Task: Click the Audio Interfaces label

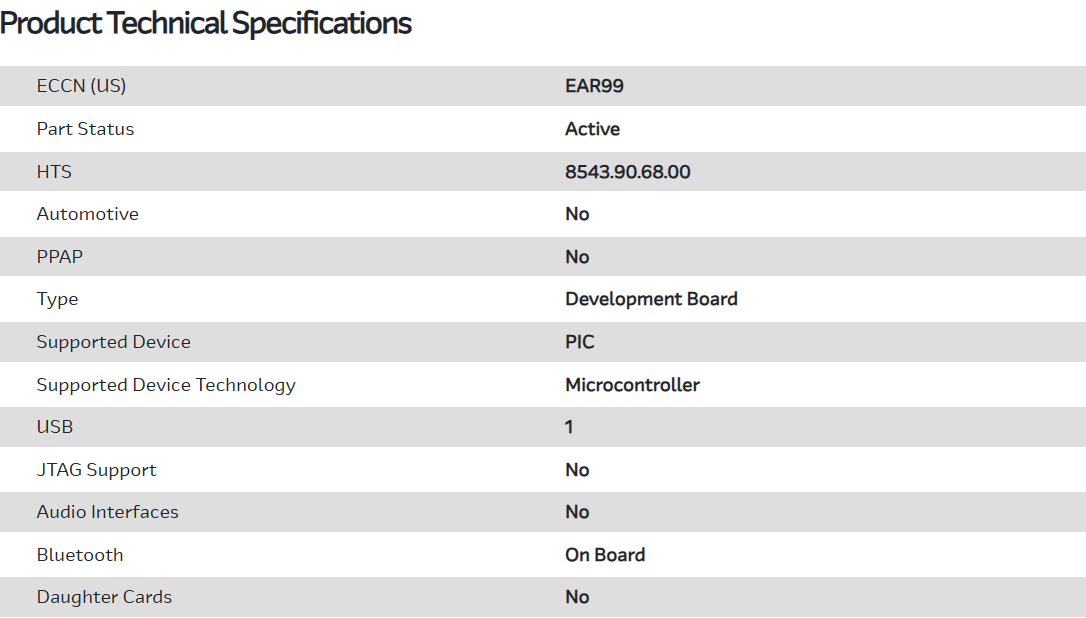Action: 107,512
